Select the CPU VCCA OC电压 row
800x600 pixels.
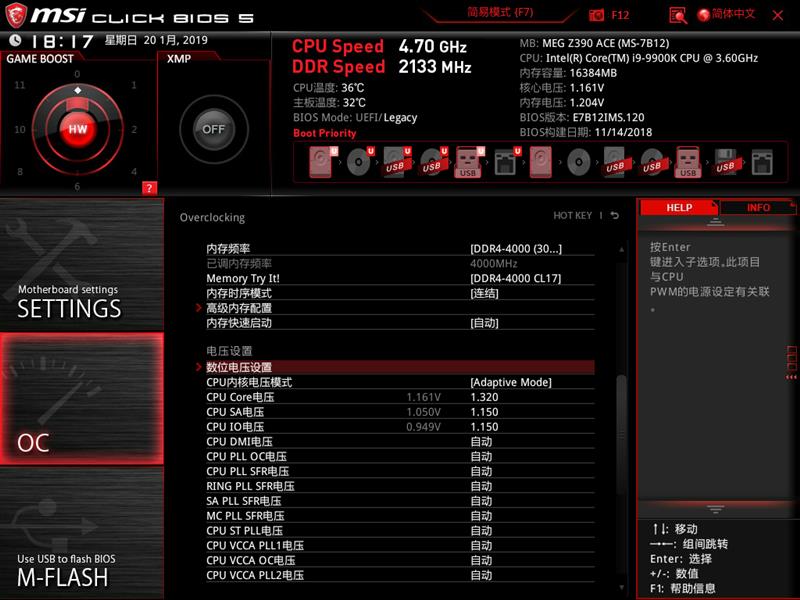400,560
